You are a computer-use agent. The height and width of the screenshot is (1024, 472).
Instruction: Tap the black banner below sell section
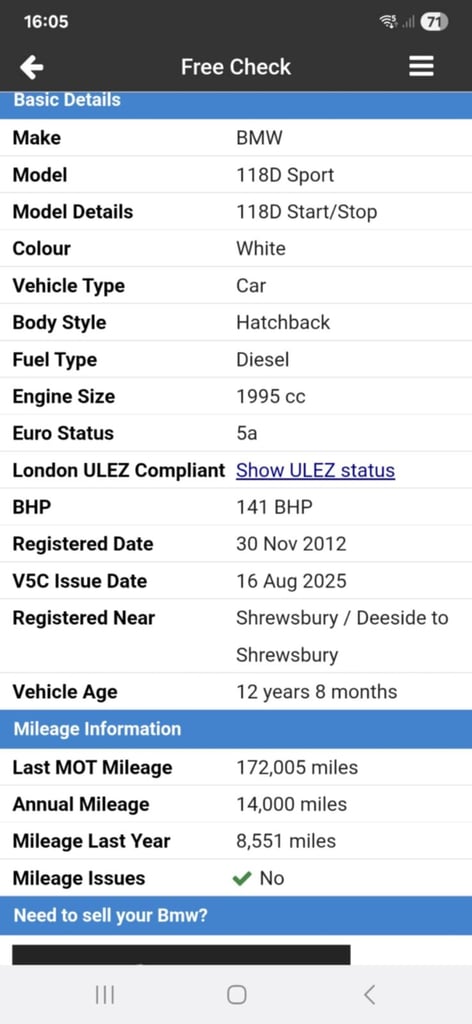[181, 955]
